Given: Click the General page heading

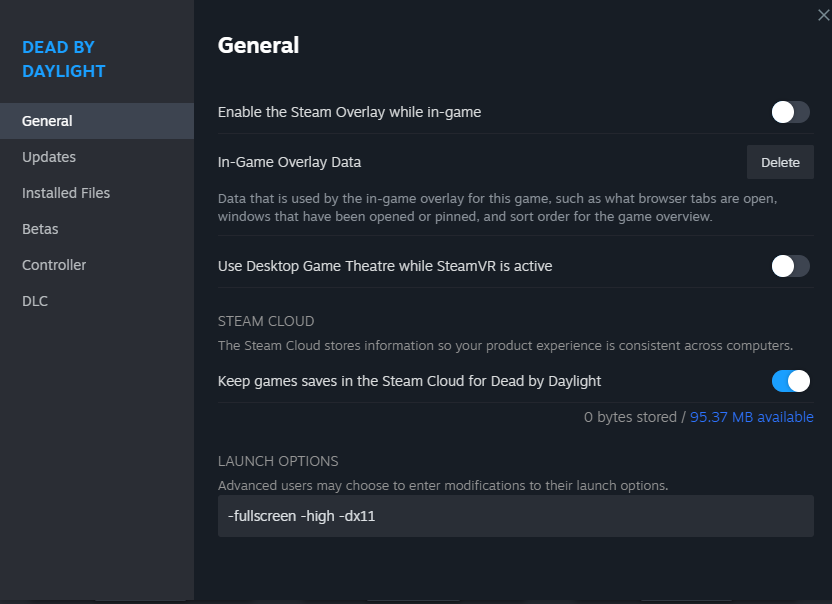Looking at the screenshot, I should [x=258, y=46].
